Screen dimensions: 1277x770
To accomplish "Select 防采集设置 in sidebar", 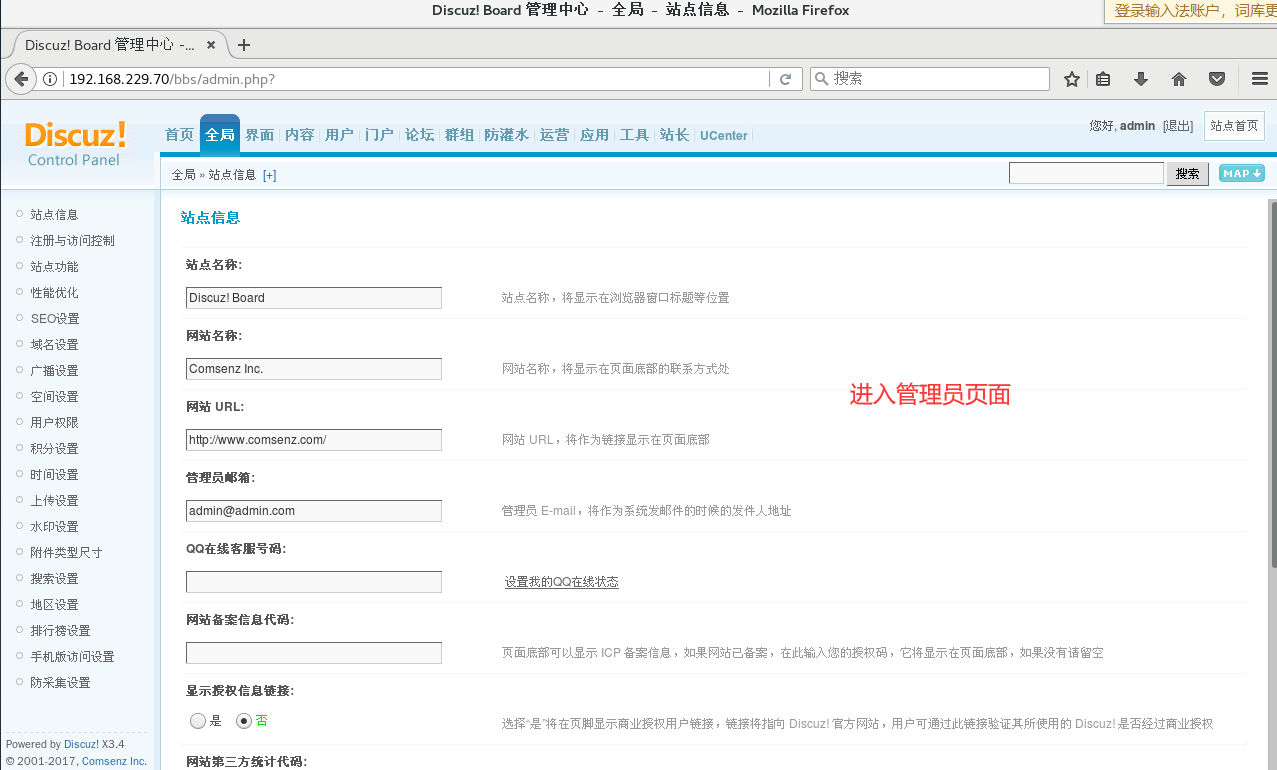I will (60, 683).
